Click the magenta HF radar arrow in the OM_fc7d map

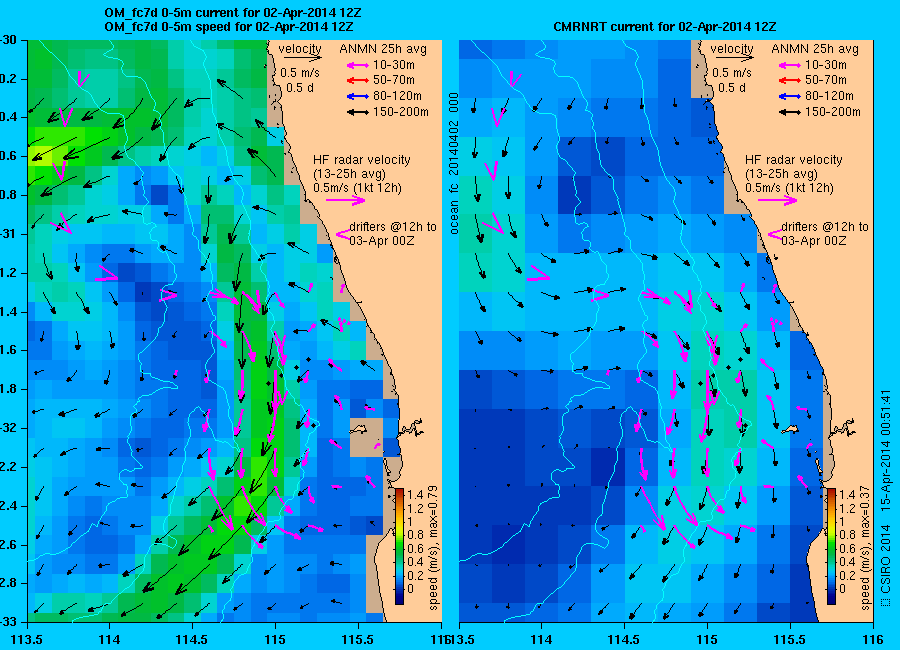tap(346, 200)
